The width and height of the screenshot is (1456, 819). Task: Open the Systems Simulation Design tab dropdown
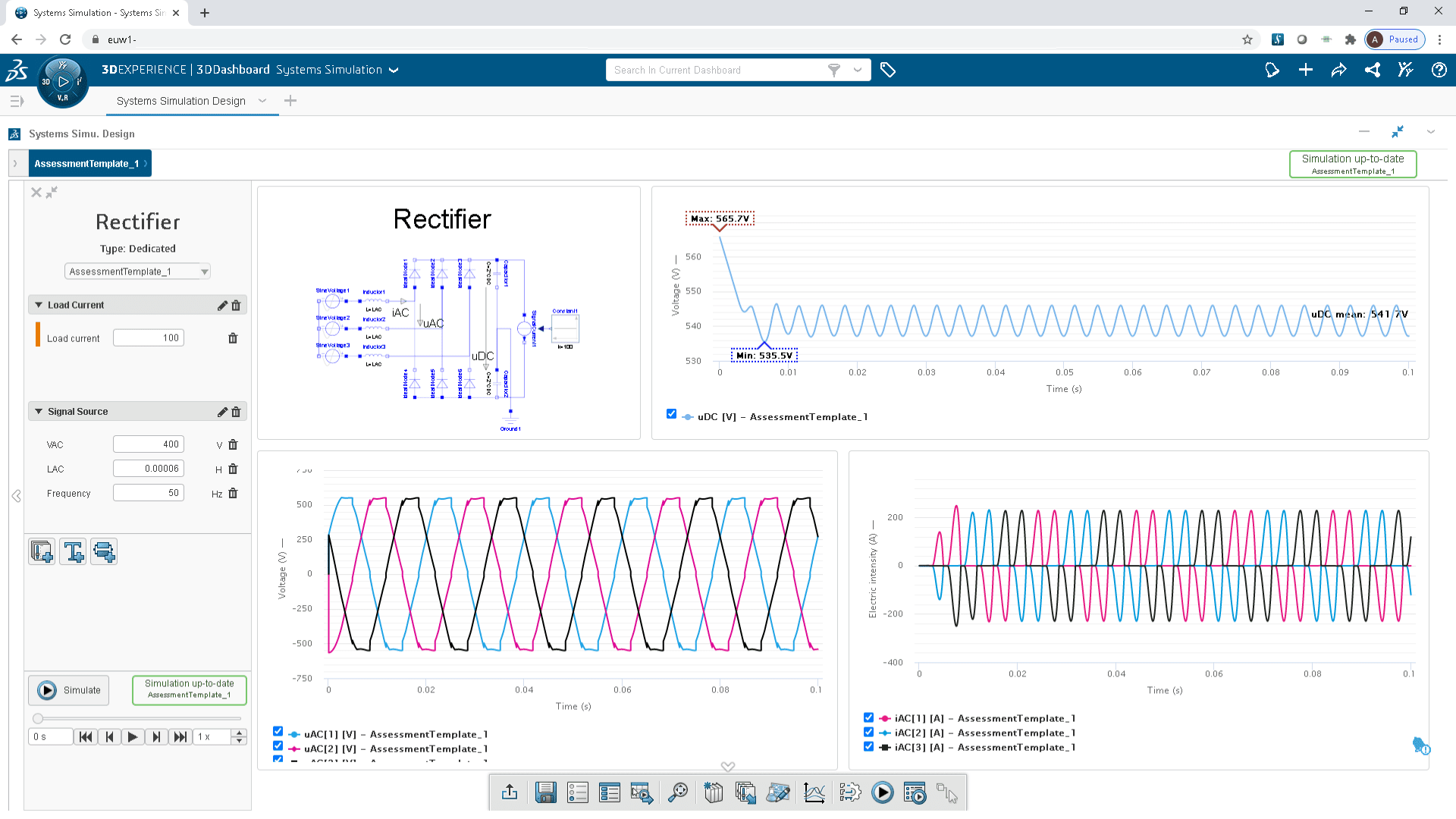[262, 101]
